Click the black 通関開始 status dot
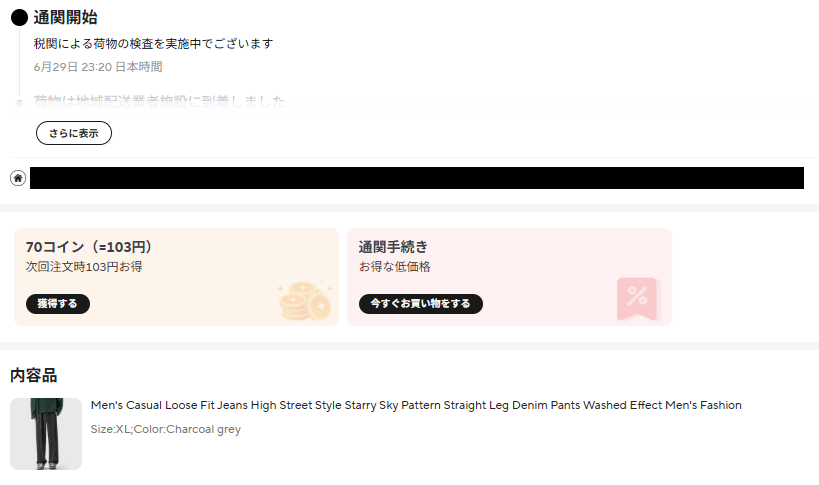The height and width of the screenshot is (485, 819). [19, 17]
